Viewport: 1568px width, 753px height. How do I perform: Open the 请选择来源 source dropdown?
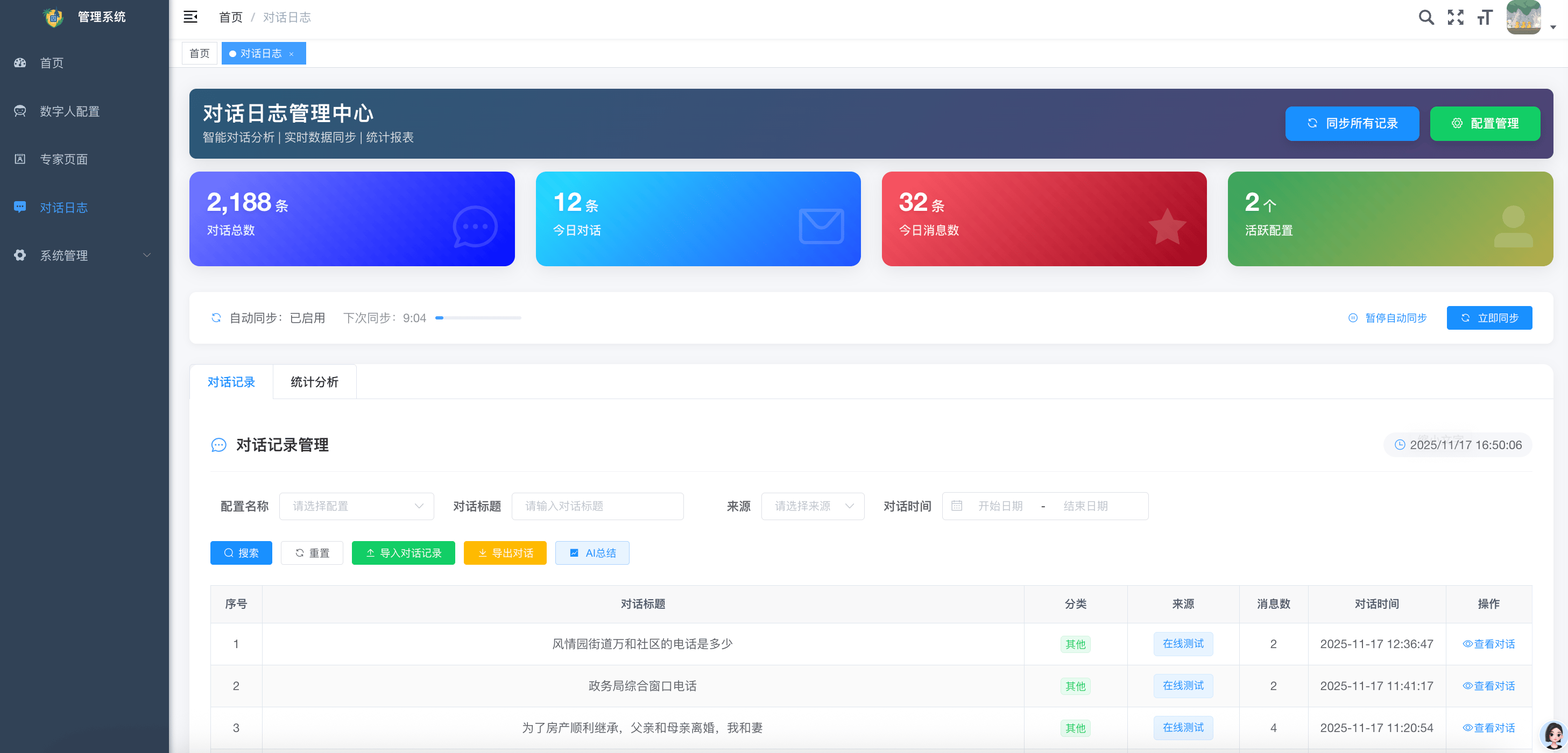tap(812, 506)
